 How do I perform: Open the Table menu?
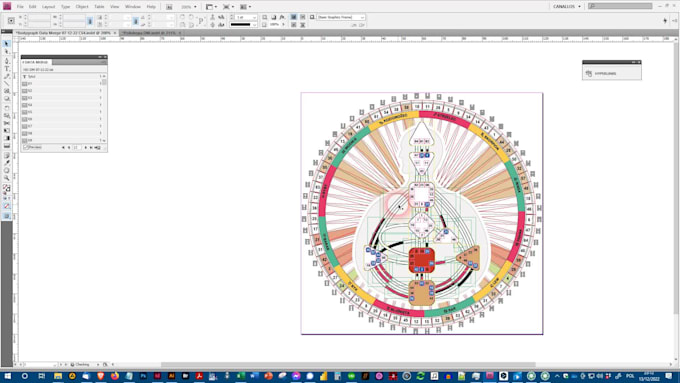99,7
